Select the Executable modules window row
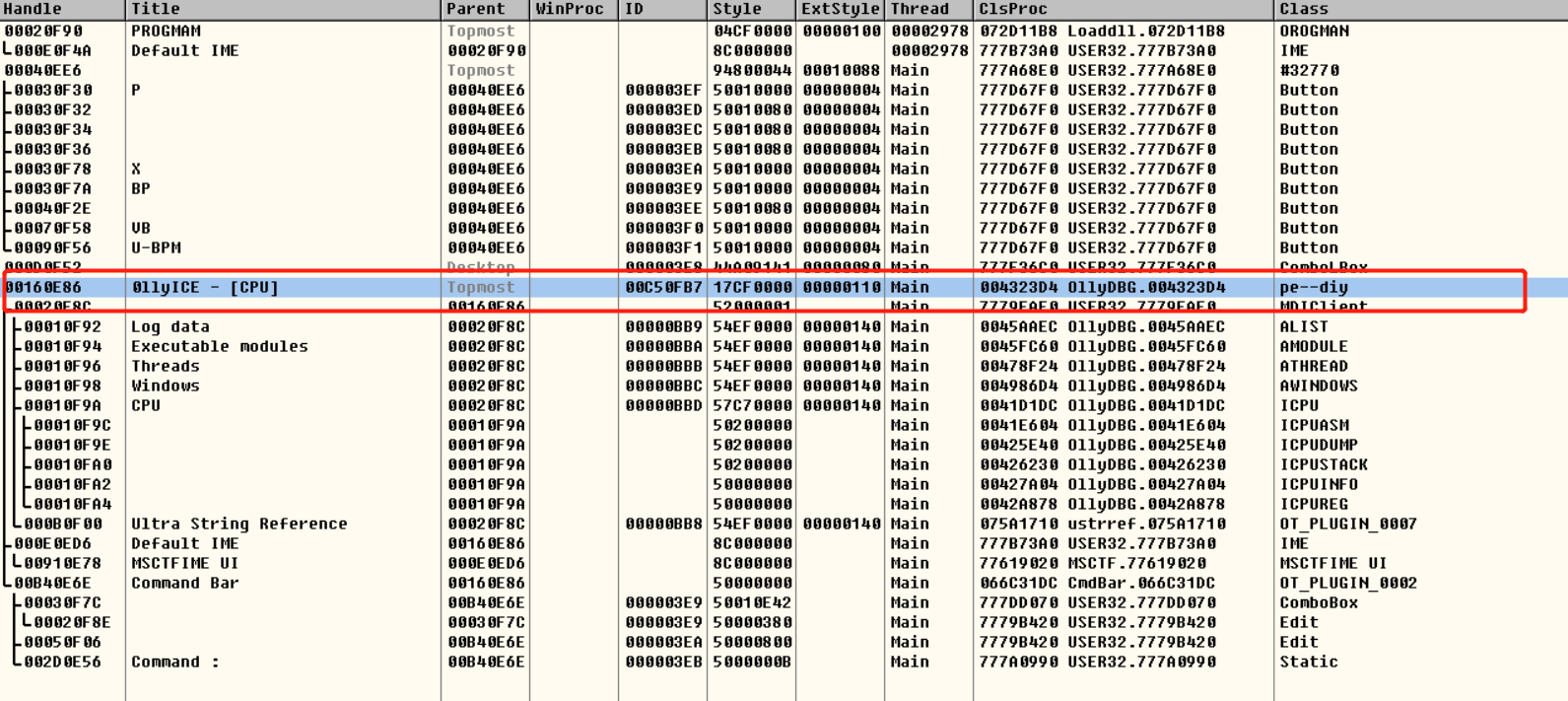Screen dimensions: 1568x701 point(784,346)
